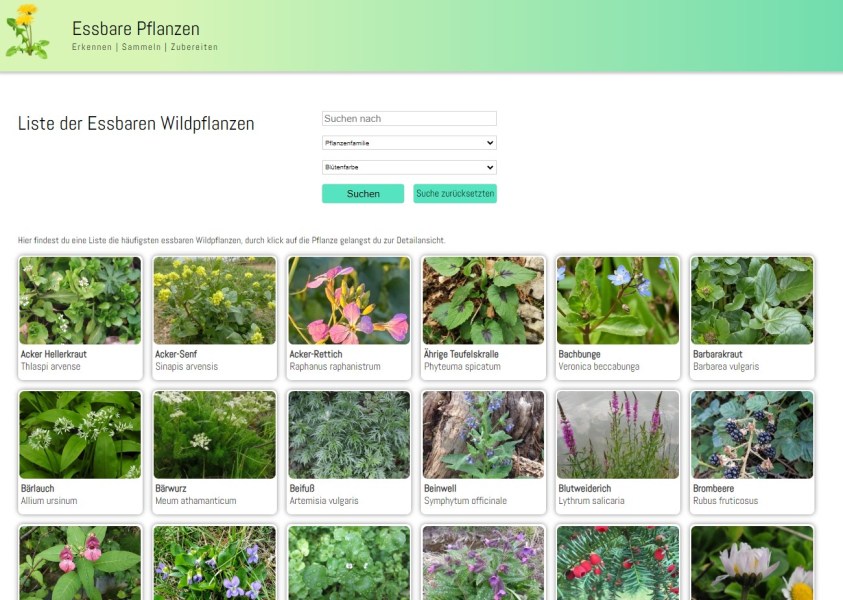Screen dimensions: 843x600
Task: Select the Brombeere blackberry photo
Action: point(752,435)
